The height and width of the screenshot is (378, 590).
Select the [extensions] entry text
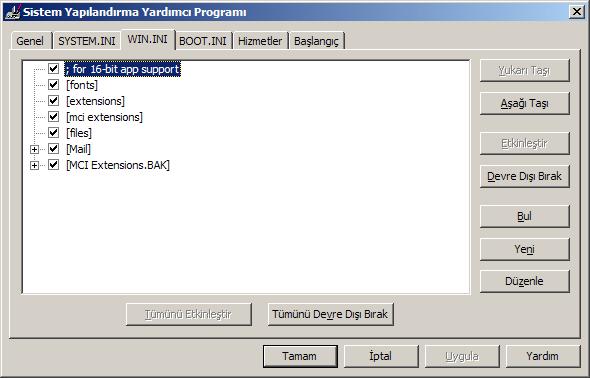(96, 101)
